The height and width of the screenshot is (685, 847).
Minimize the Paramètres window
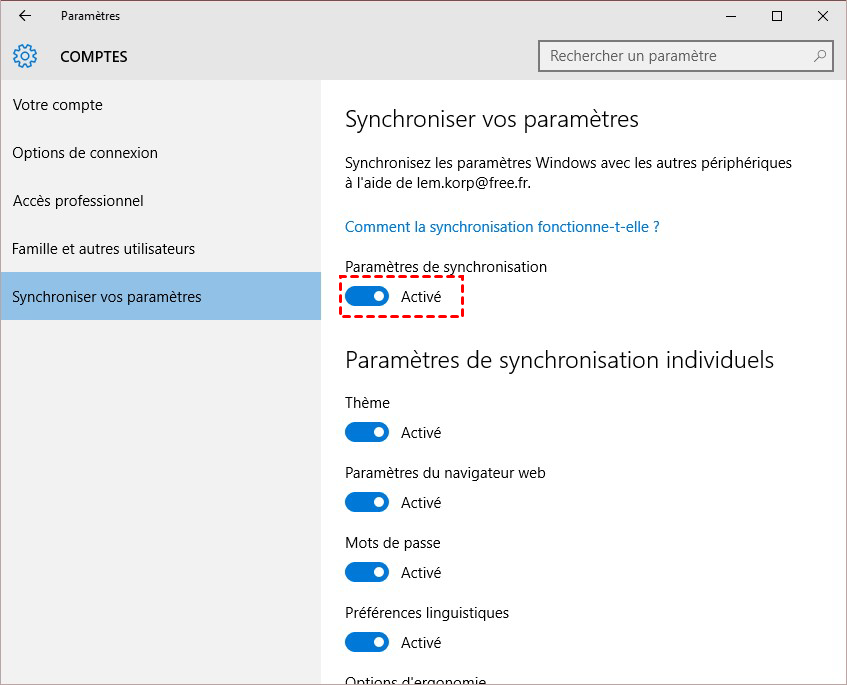coord(731,16)
